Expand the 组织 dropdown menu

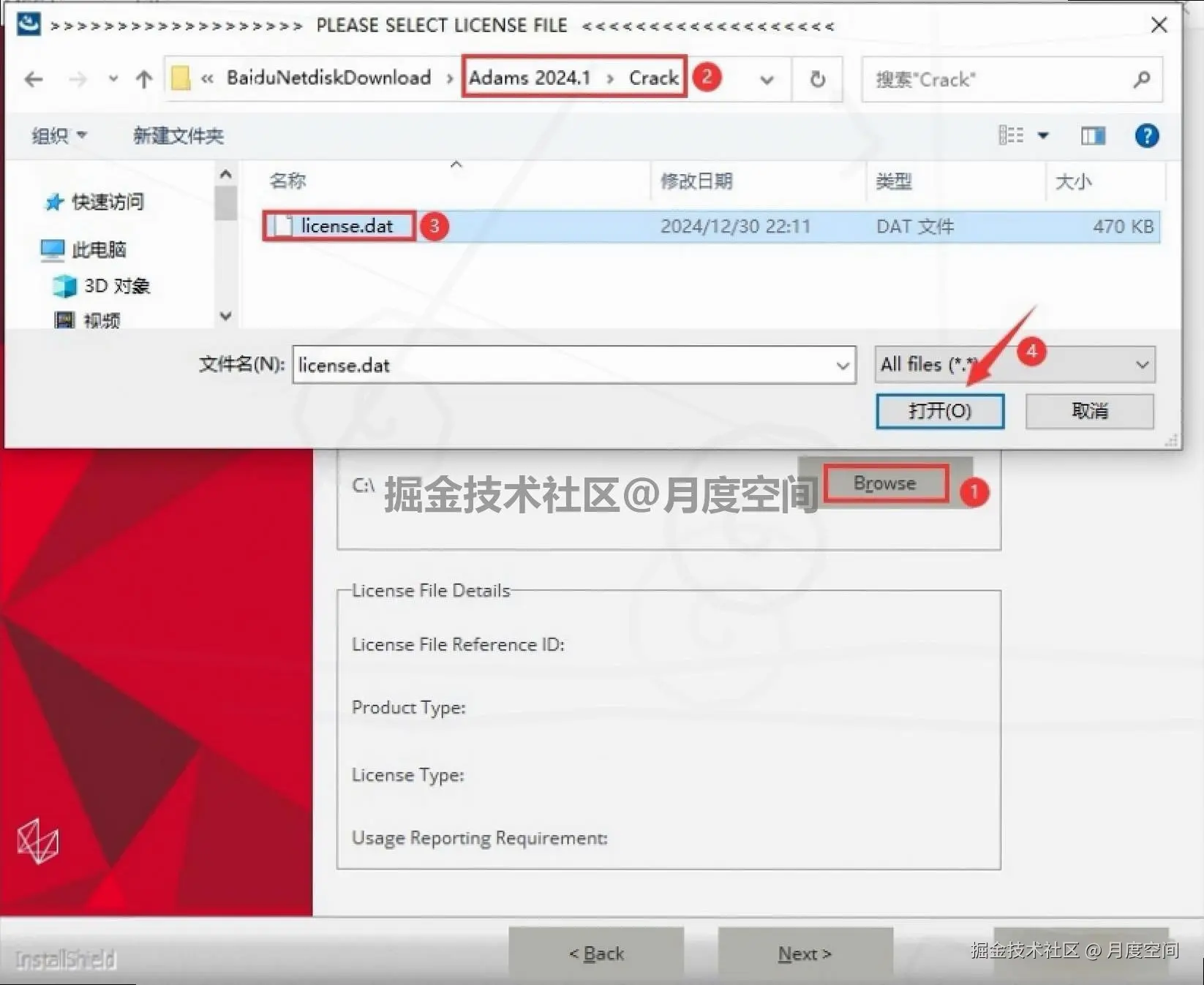59,135
